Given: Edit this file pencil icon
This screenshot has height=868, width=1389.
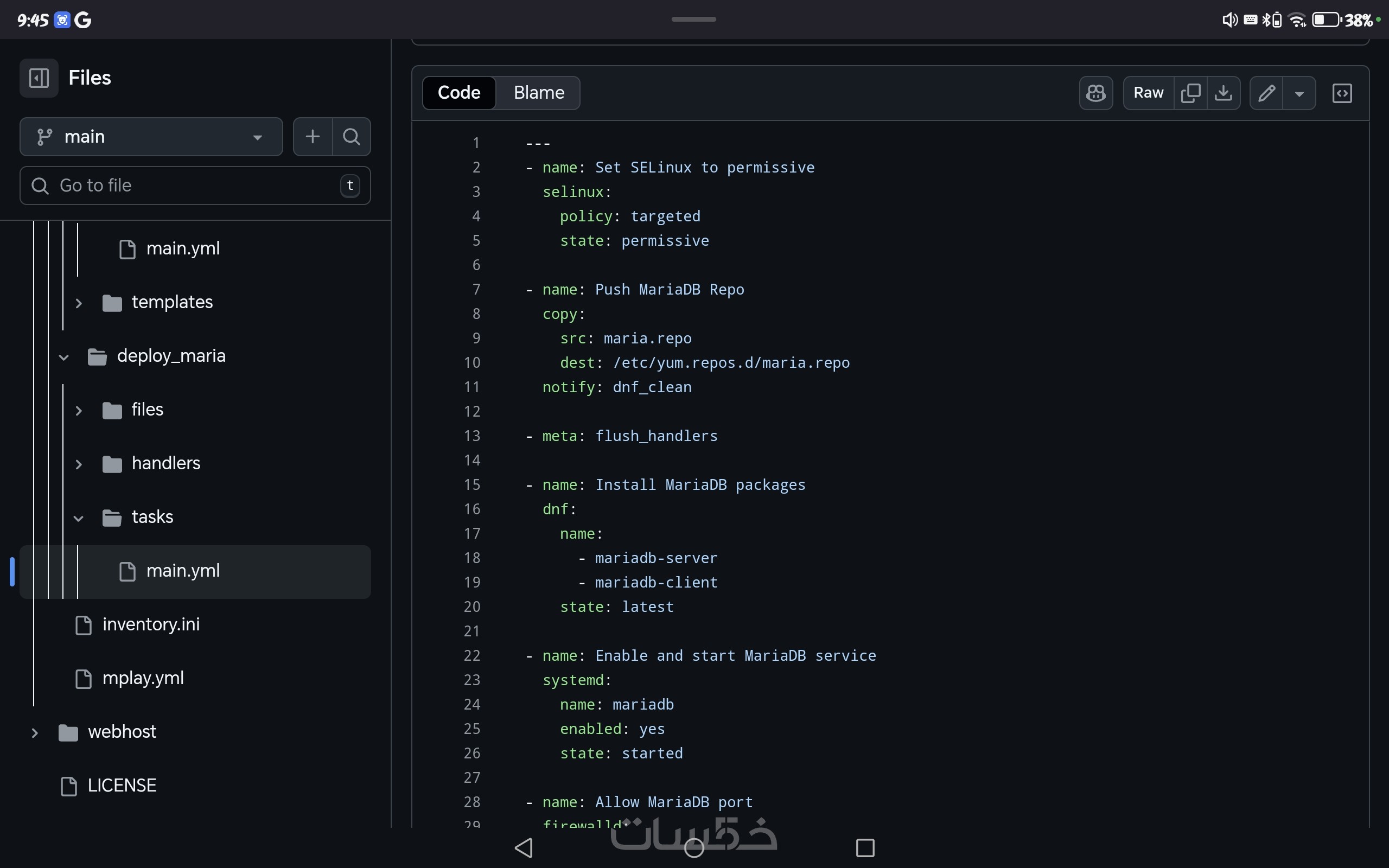Looking at the screenshot, I should (1267, 93).
